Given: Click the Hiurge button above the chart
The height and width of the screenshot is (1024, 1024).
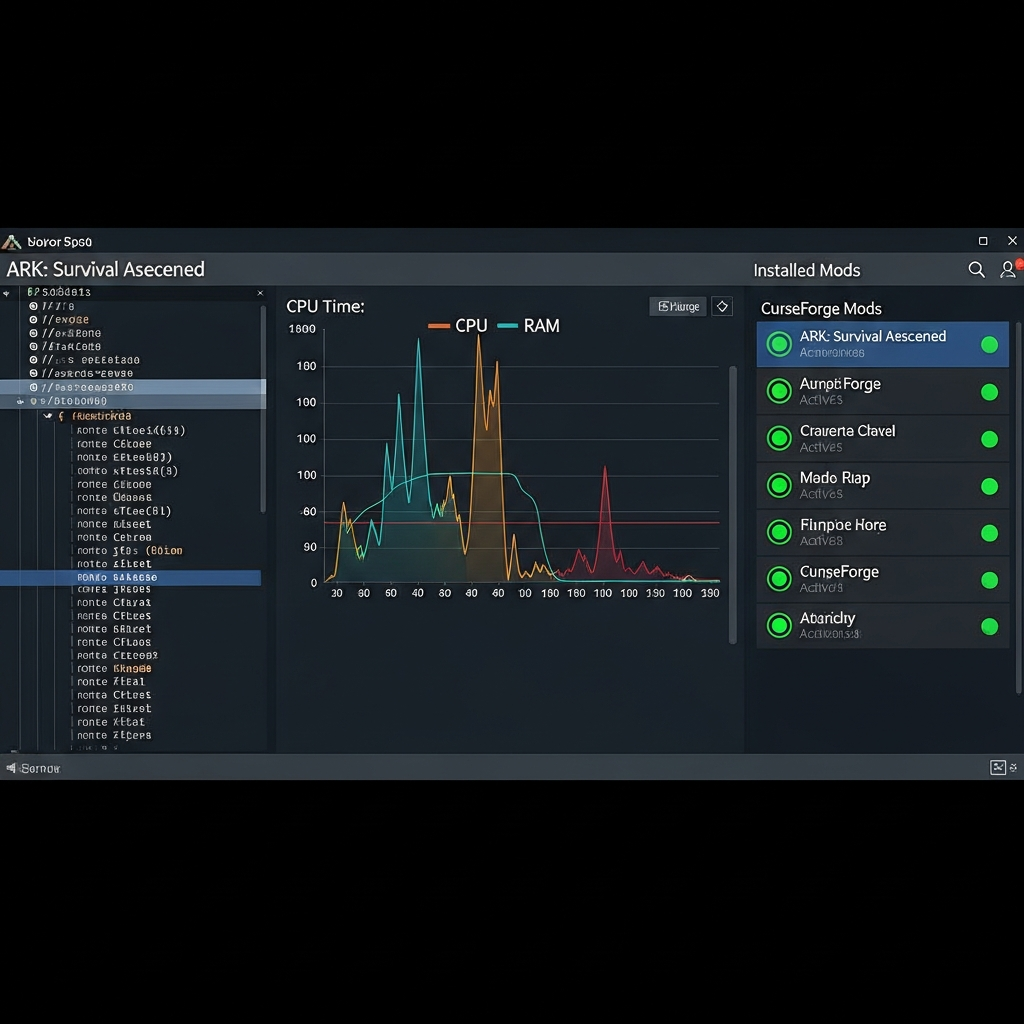Looking at the screenshot, I should click(x=678, y=306).
